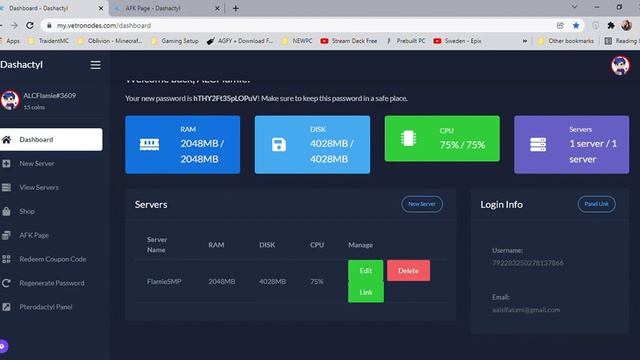The height and width of the screenshot is (360, 640).
Task: Click the New Server plus icon
Action: [6, 164]
